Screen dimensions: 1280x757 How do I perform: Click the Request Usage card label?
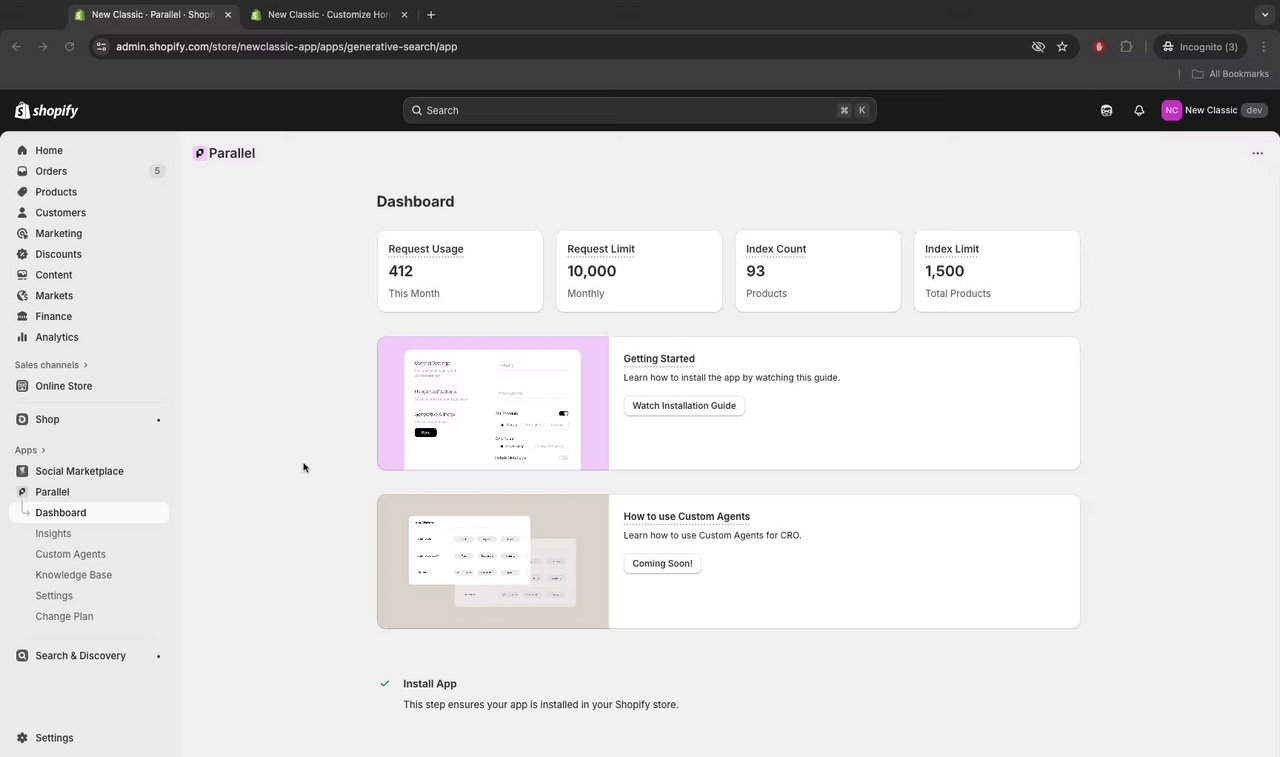pyautogui.click(x=426, y=249)
